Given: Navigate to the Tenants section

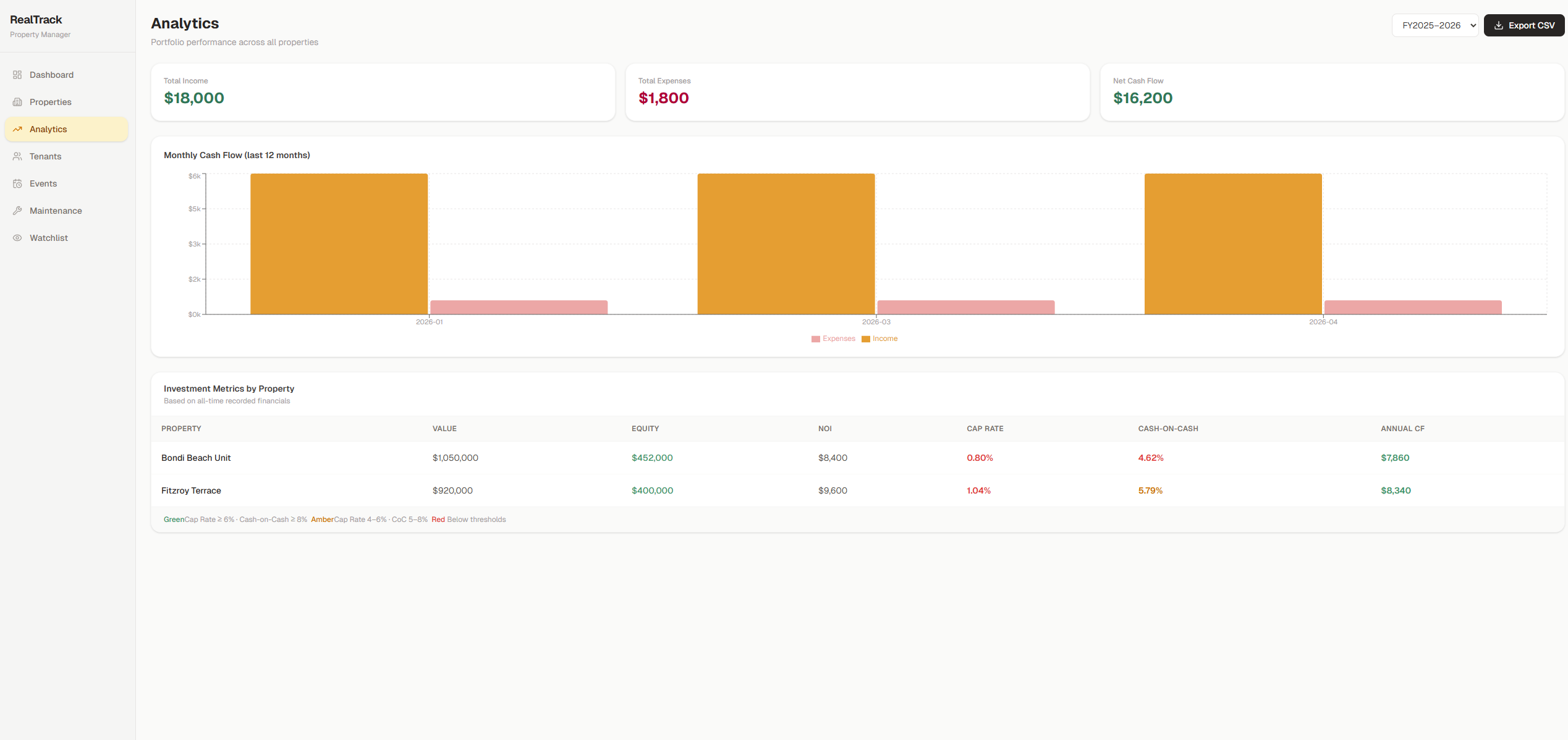Looking at the screenshot, I should (44, 156).
